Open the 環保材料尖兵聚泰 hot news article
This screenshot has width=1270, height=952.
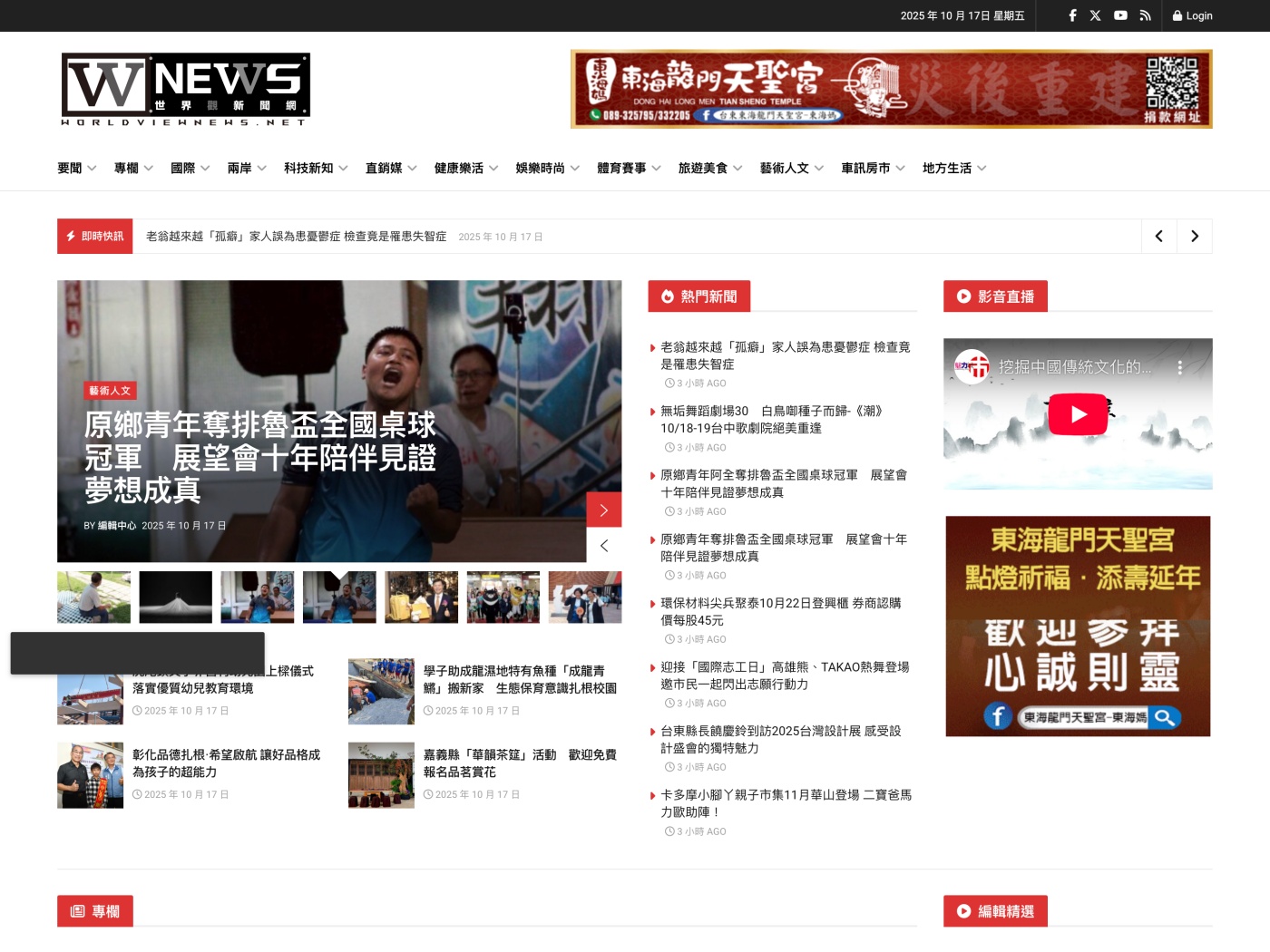(780, 611)
